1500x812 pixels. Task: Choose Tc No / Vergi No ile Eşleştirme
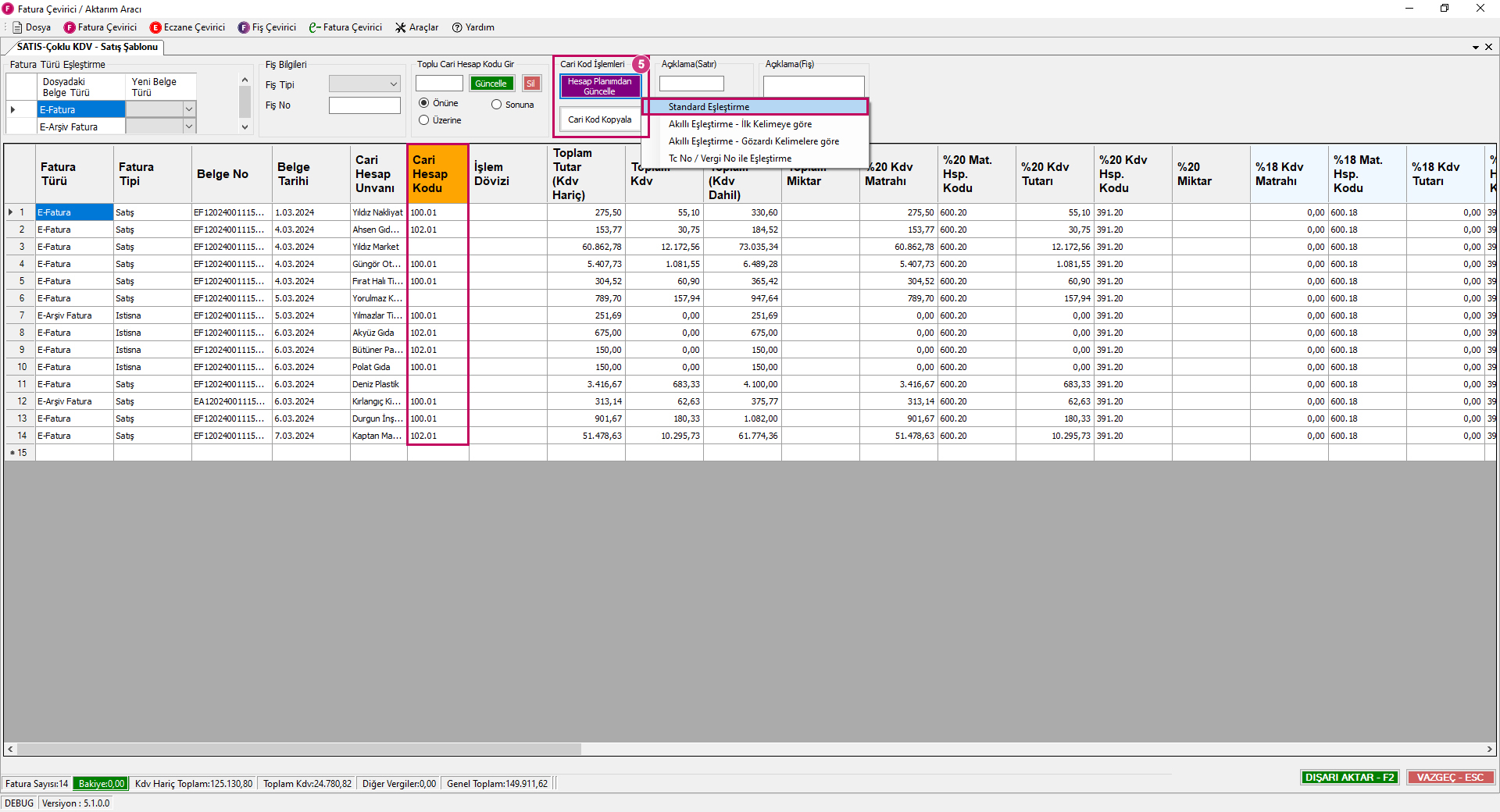coord(730,158)
